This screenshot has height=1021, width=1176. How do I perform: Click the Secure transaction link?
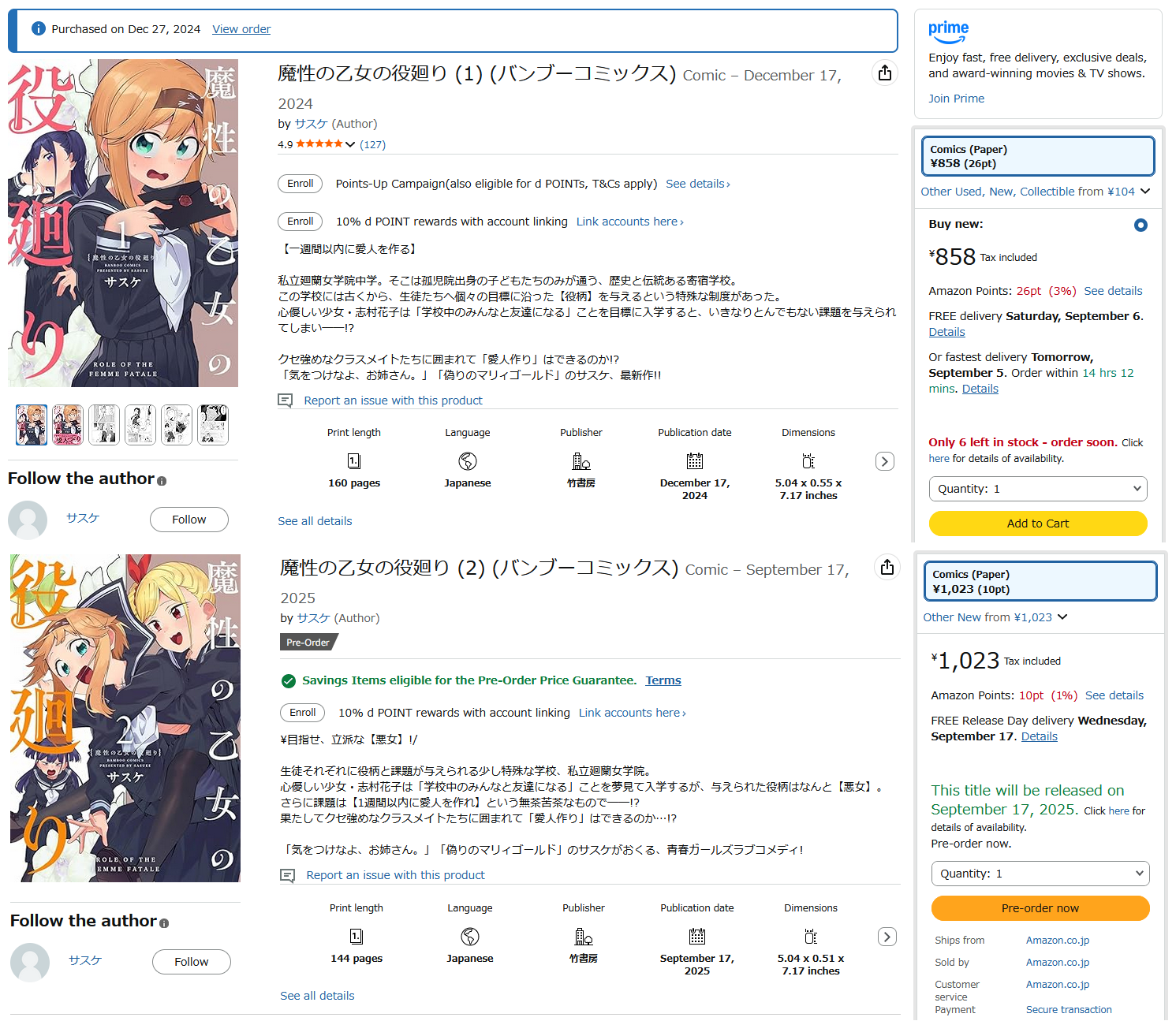pyautogui.click(x=1069, y=1009)
